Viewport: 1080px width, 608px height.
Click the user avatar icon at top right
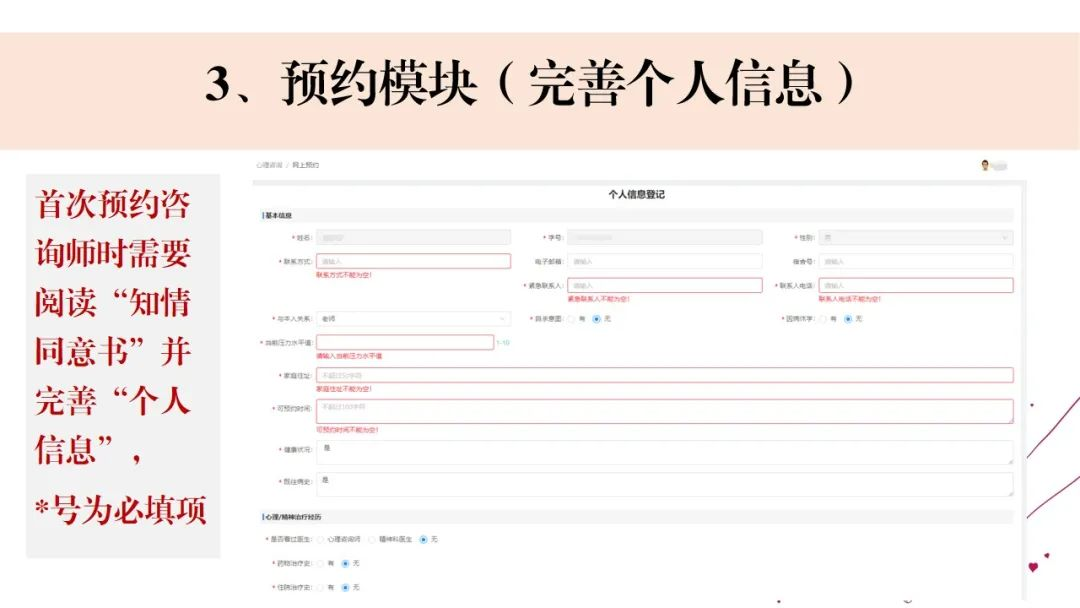point(985,165)
